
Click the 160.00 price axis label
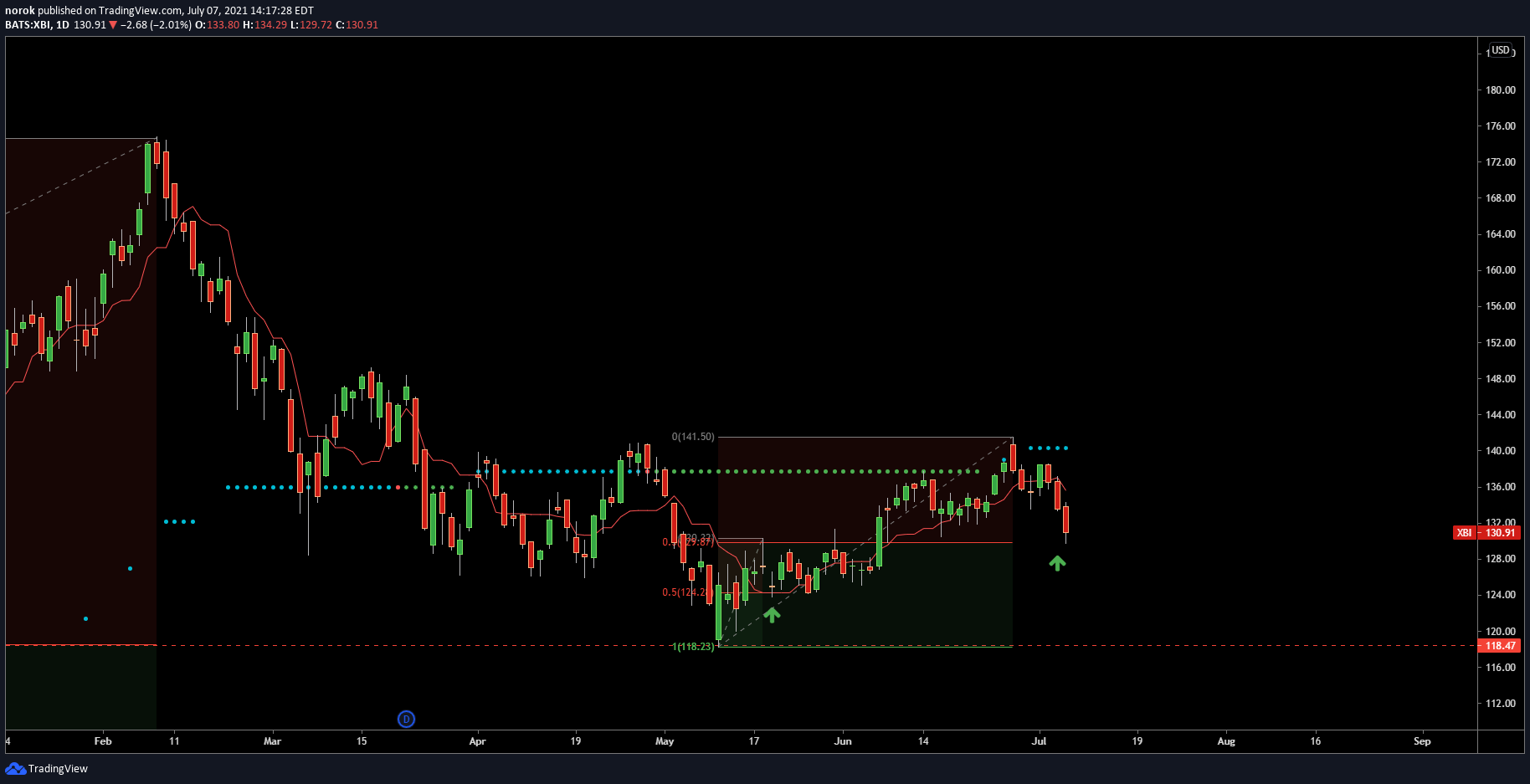[1501, 269]
